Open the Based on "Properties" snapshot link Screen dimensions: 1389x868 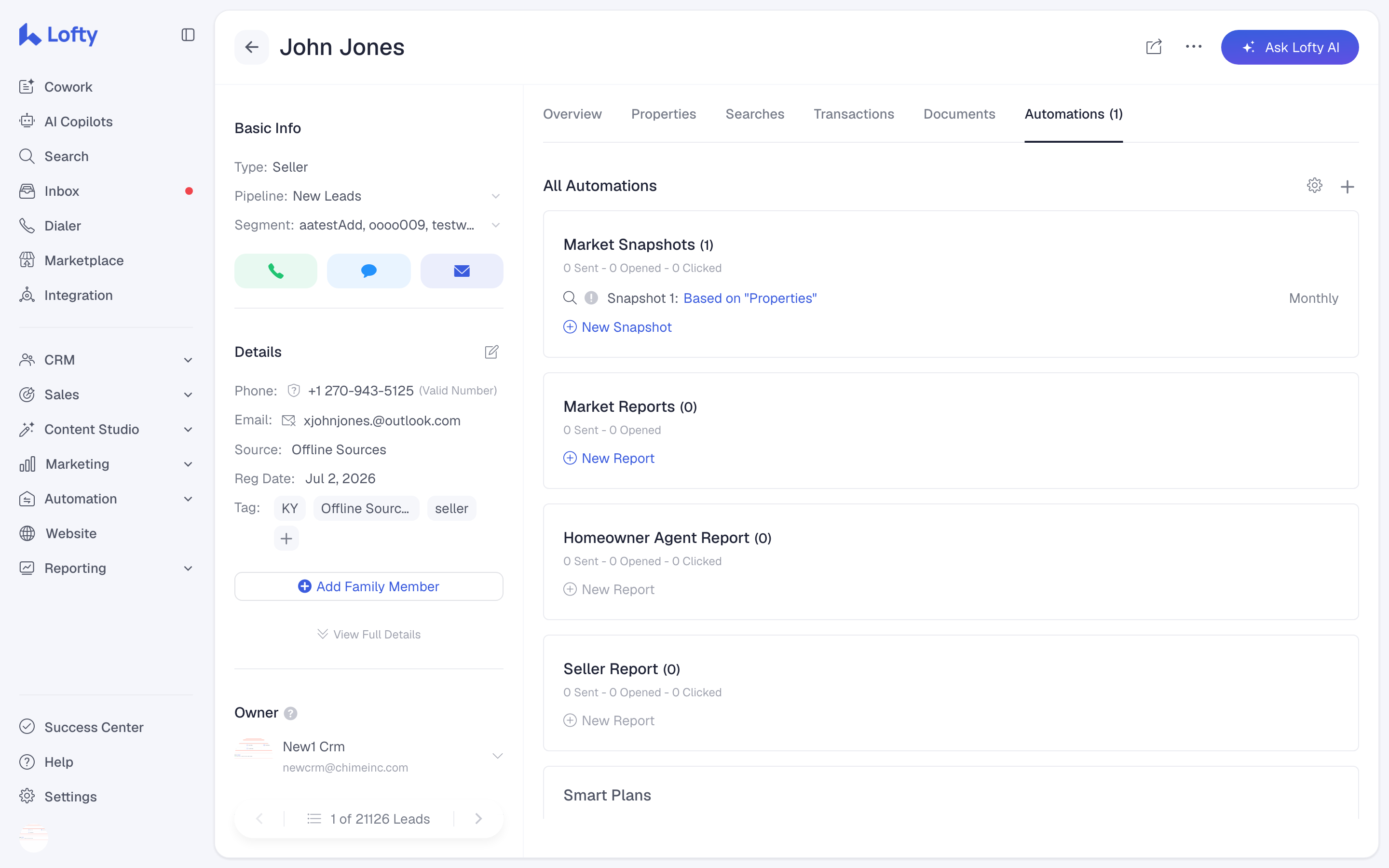pos(749,298)
